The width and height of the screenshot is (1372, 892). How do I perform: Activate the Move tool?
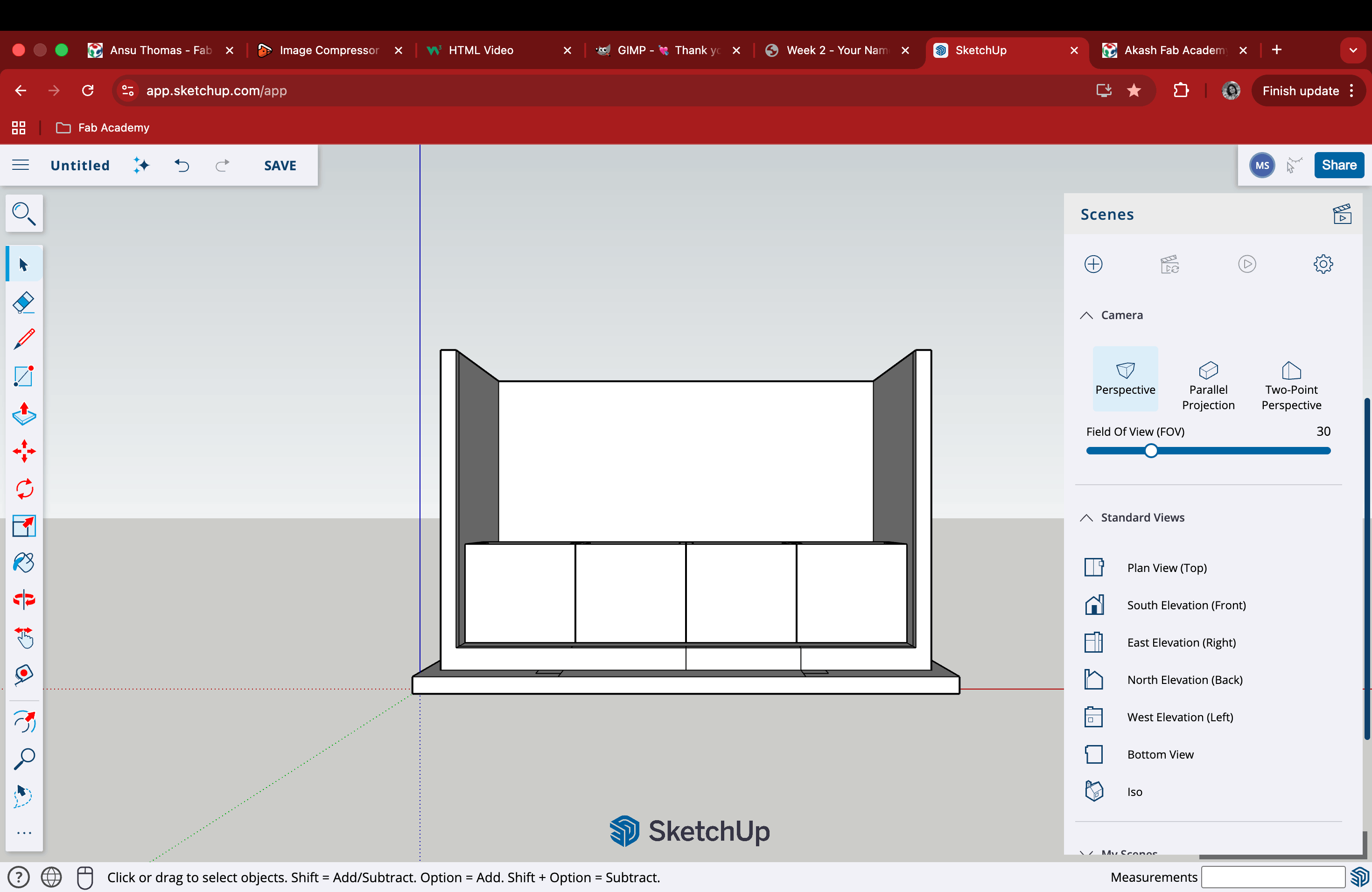point(24,451)
